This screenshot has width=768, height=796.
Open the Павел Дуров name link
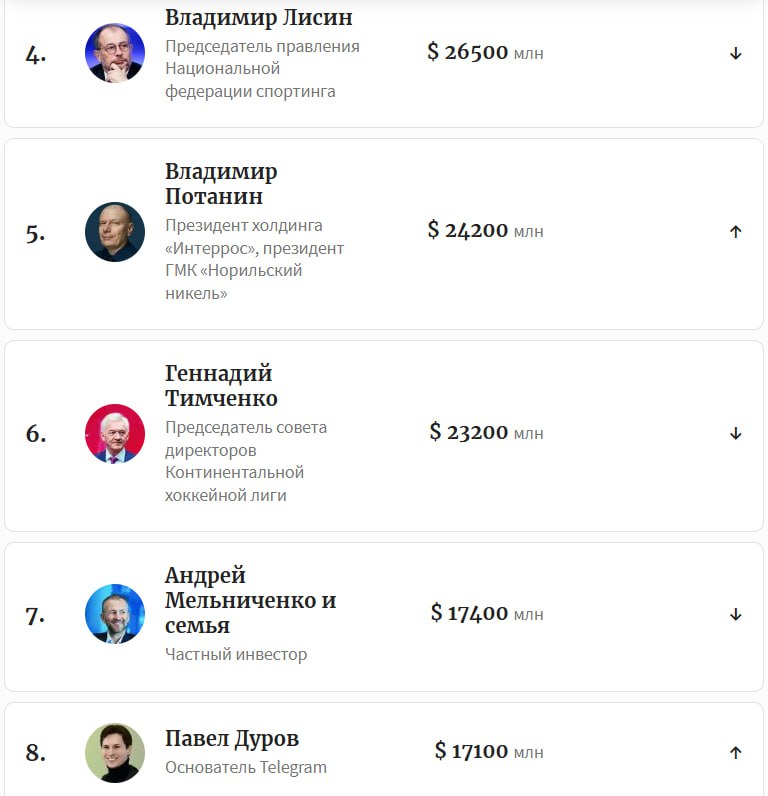pos(232,739)
